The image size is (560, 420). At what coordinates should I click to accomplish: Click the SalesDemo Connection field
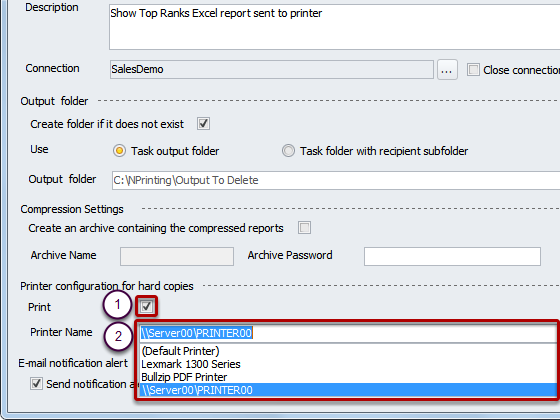click(271, 69)
